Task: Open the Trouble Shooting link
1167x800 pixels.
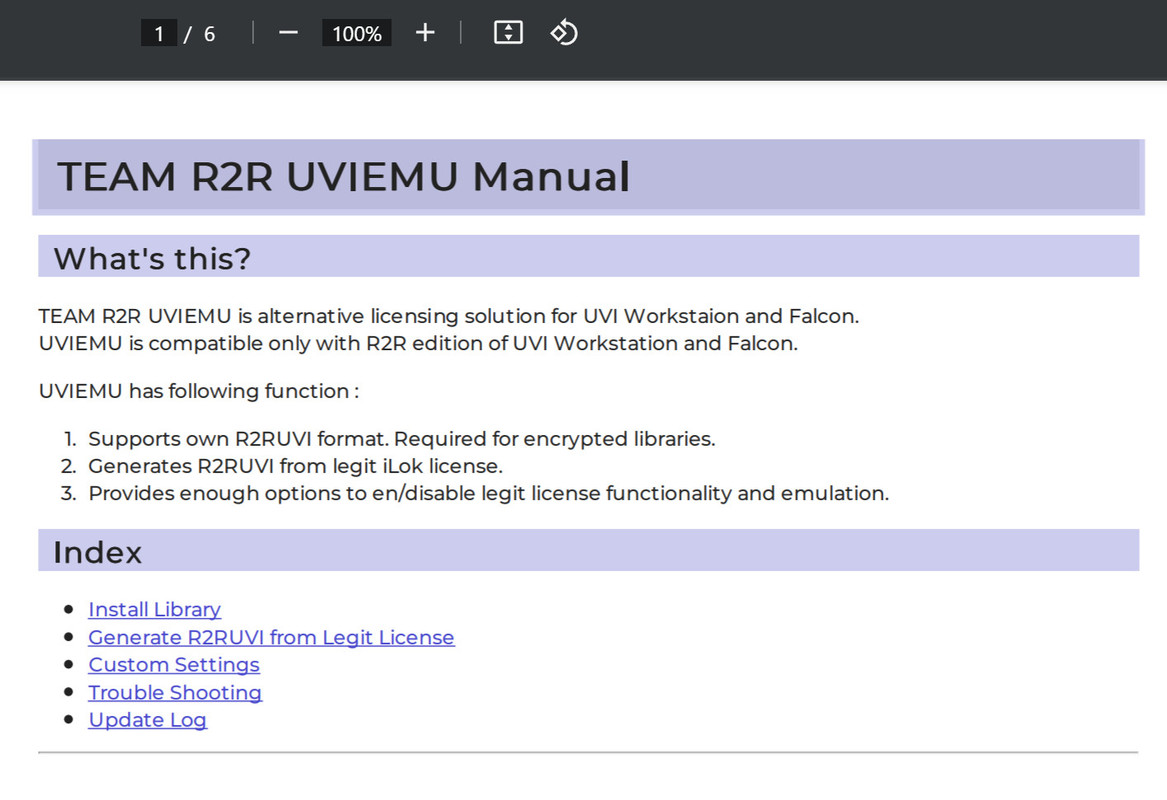Action: coord(175,692)
